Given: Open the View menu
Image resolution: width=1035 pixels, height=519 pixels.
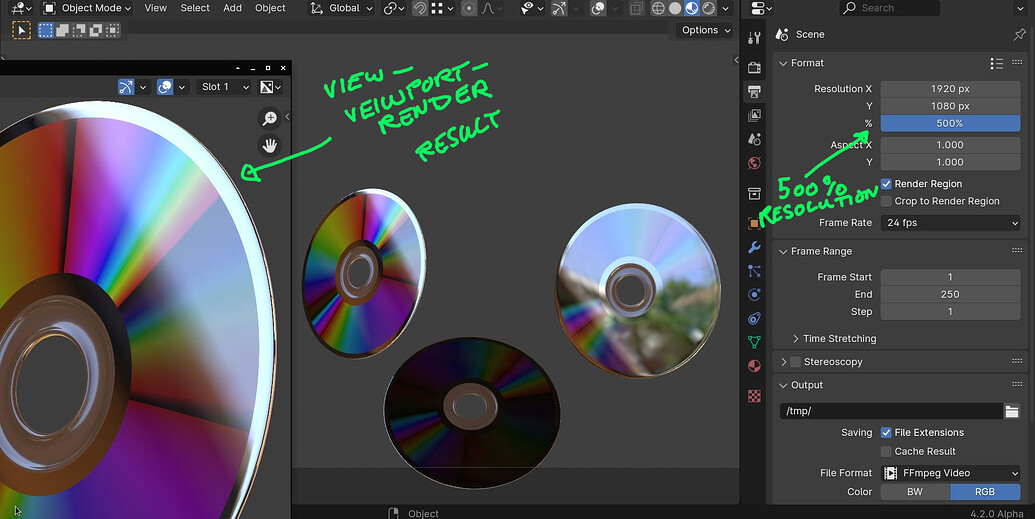Looking at the screenshot, I should (156, 8).
